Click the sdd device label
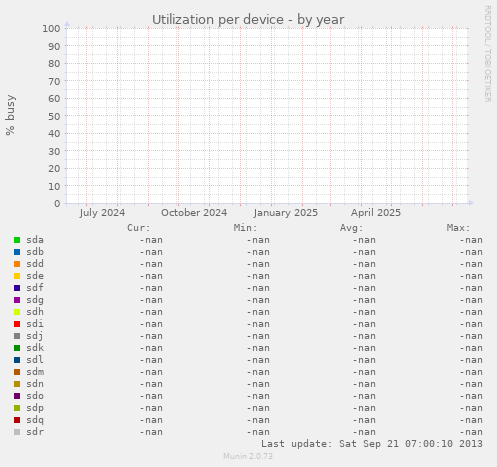 (x=35, y=264)
